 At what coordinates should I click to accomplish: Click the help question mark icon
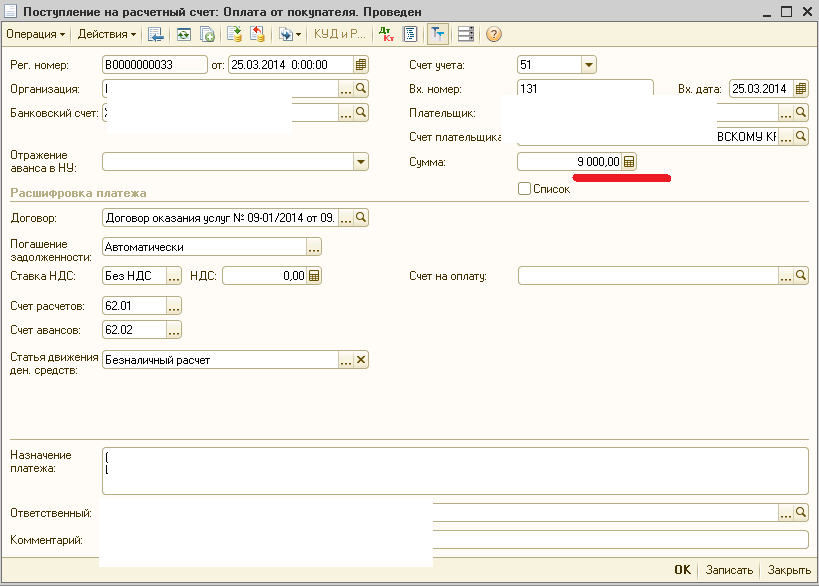493,34
